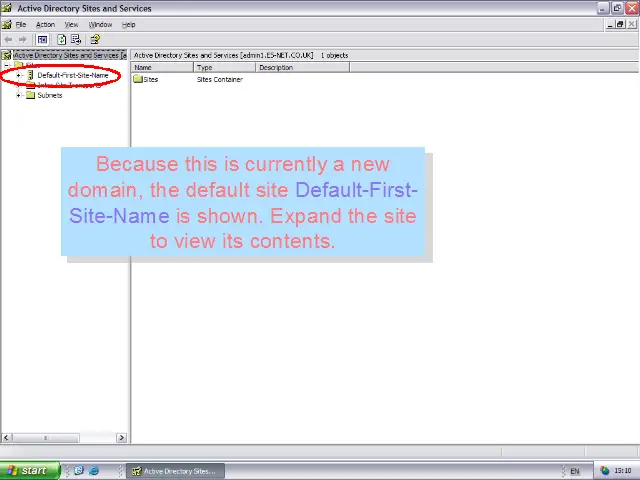Minimize the inner MMC child window
Viewport: 640px width, 480px height.
(610, 24)
